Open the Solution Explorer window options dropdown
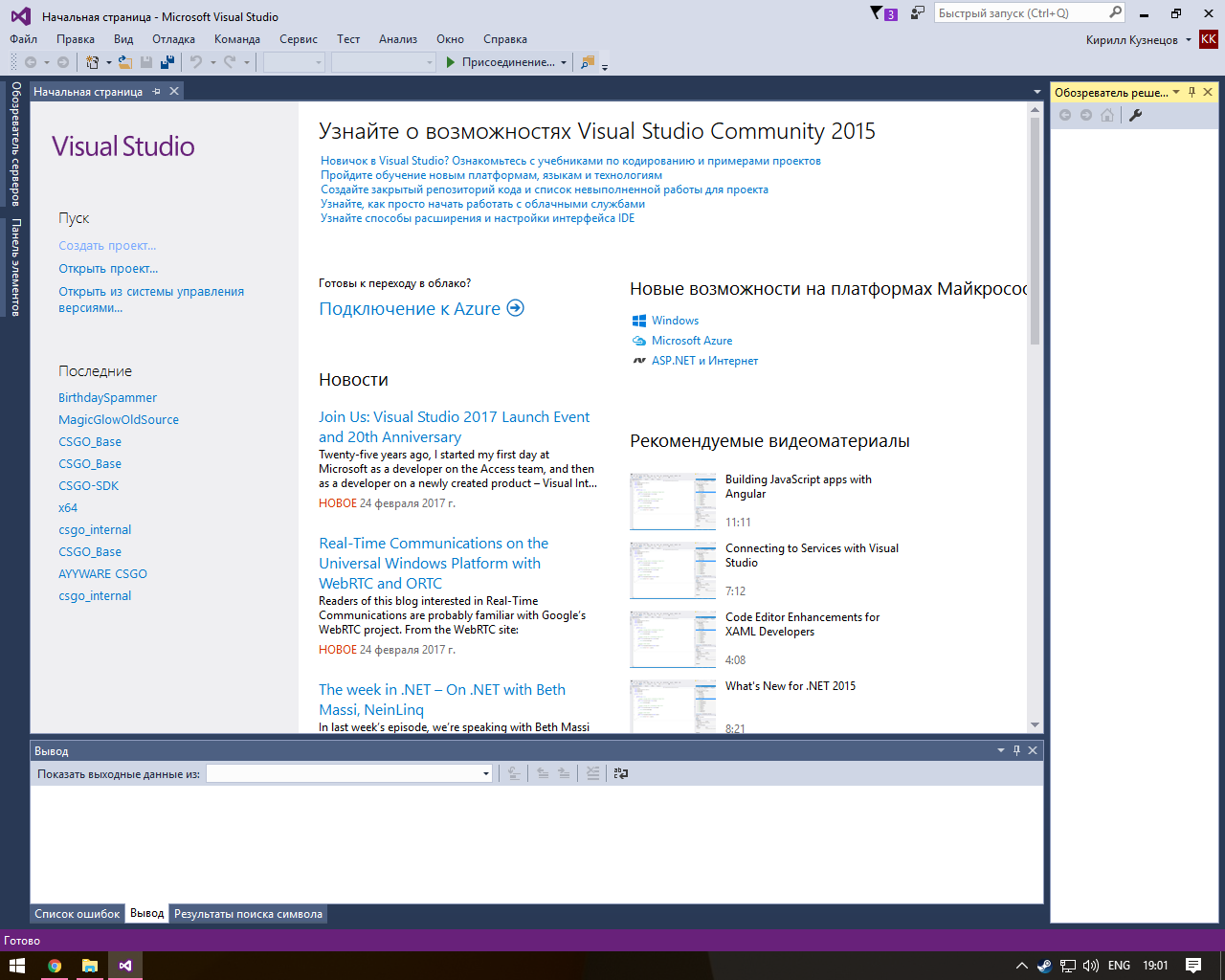 pyautogui.click(x=1176, y=92)
